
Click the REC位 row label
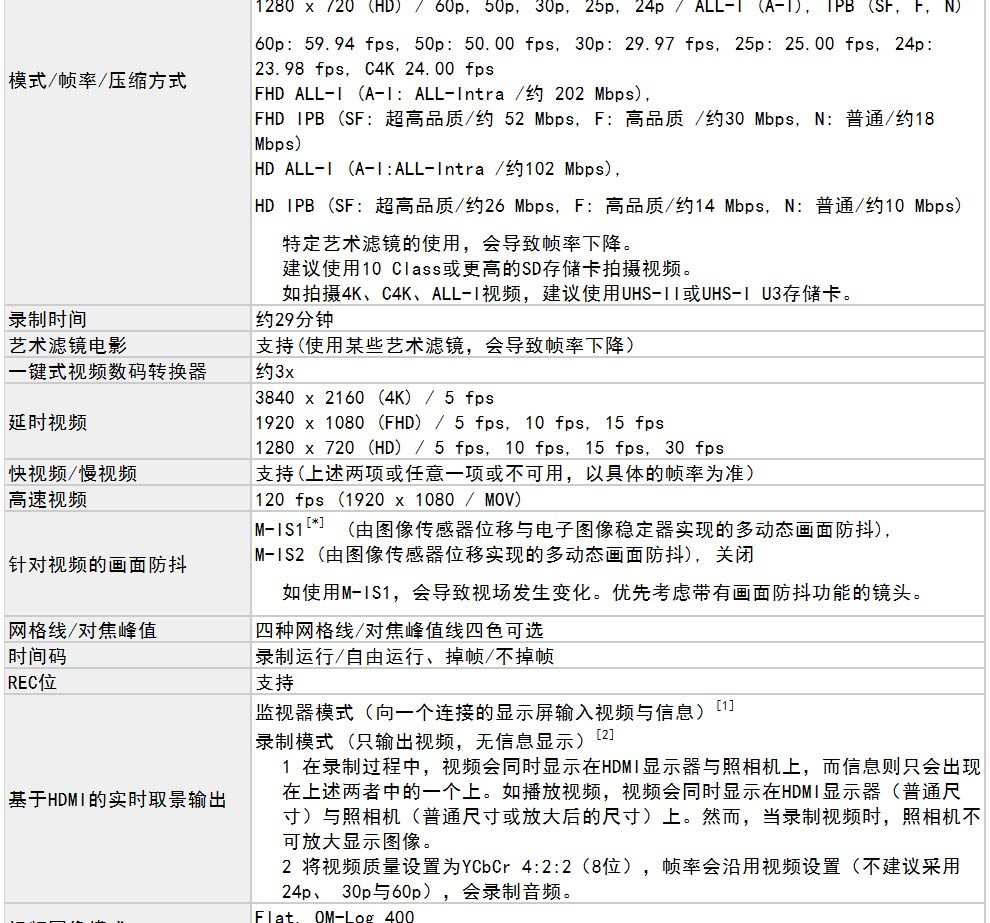[x=32, y=683]
